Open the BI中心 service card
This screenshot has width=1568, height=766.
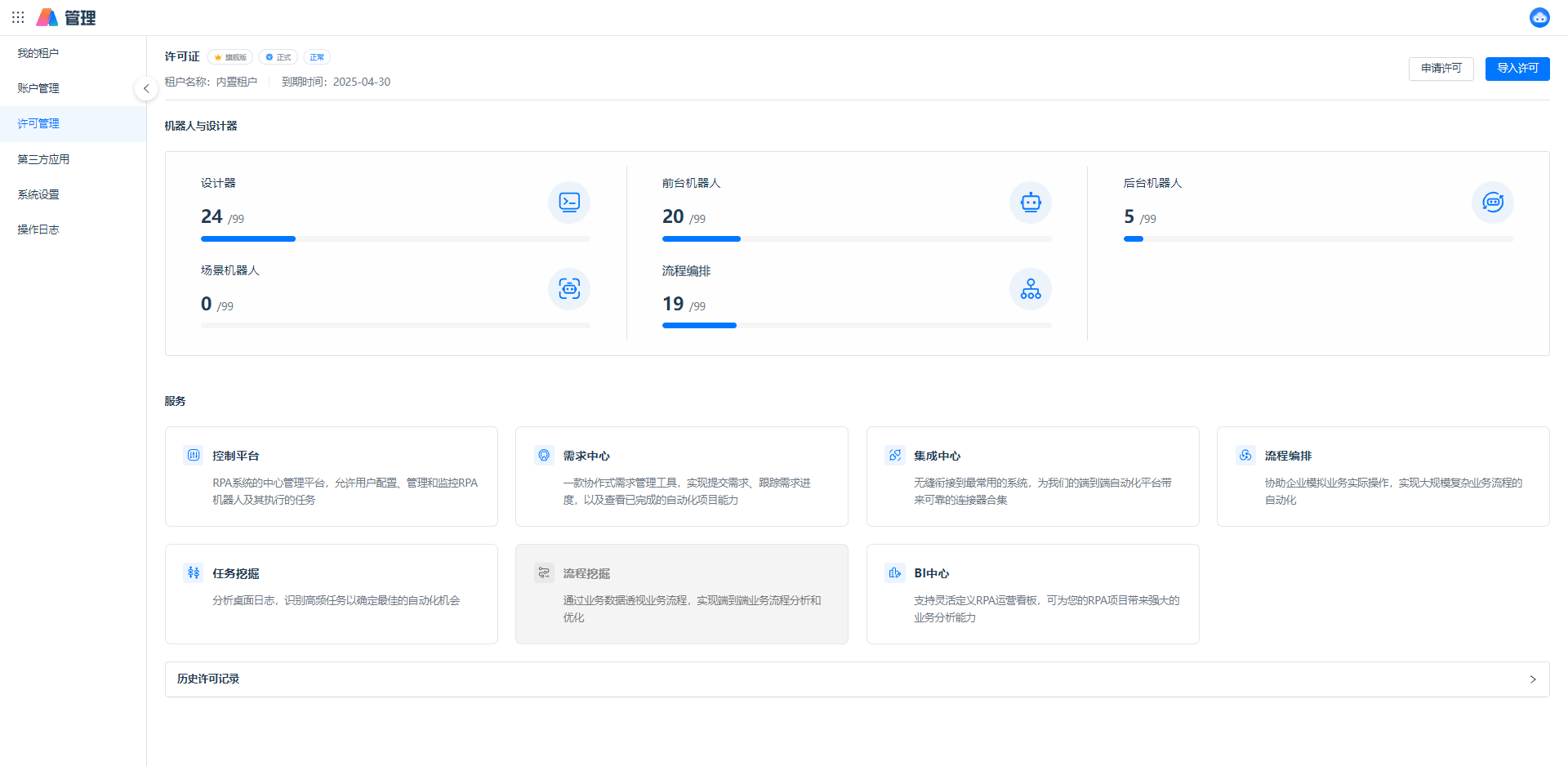tap(1032, 594)
